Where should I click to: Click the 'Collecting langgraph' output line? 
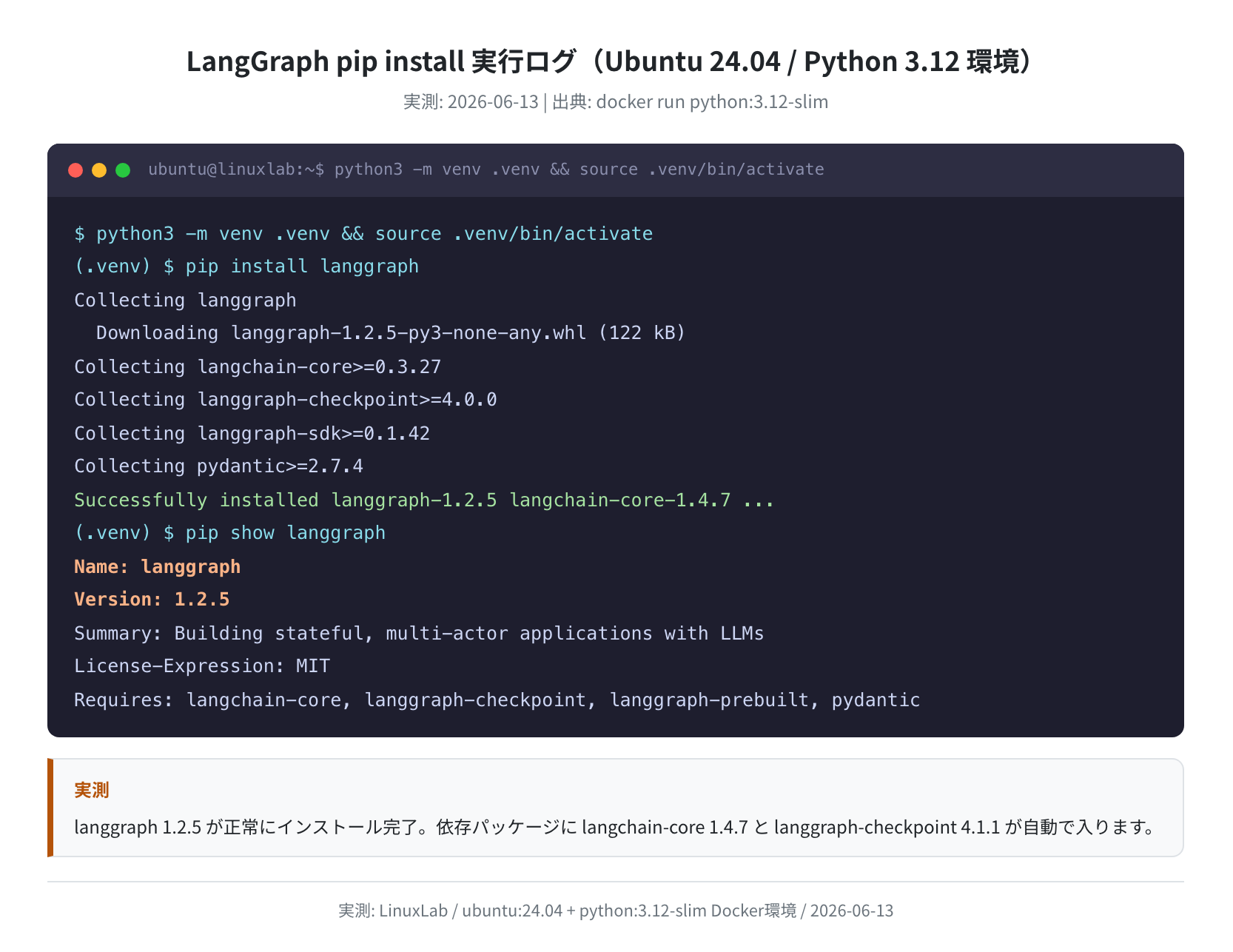point(185,301)
